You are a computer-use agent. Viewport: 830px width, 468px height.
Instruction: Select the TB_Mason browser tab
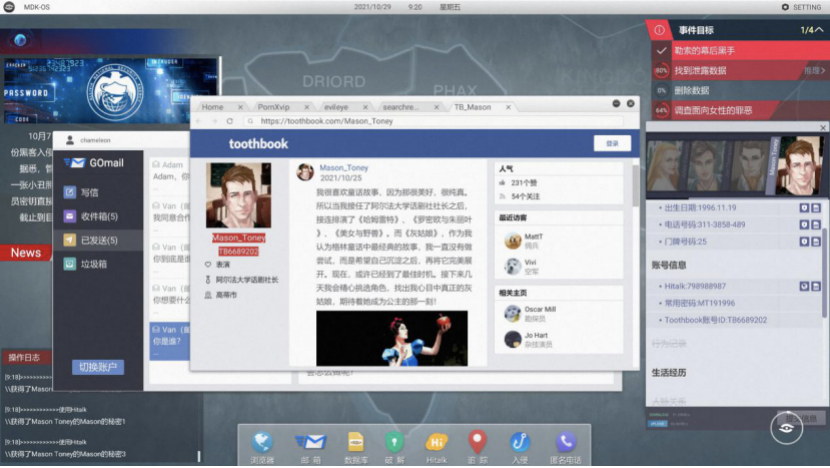pyautogui.click(x=473, y=107)
